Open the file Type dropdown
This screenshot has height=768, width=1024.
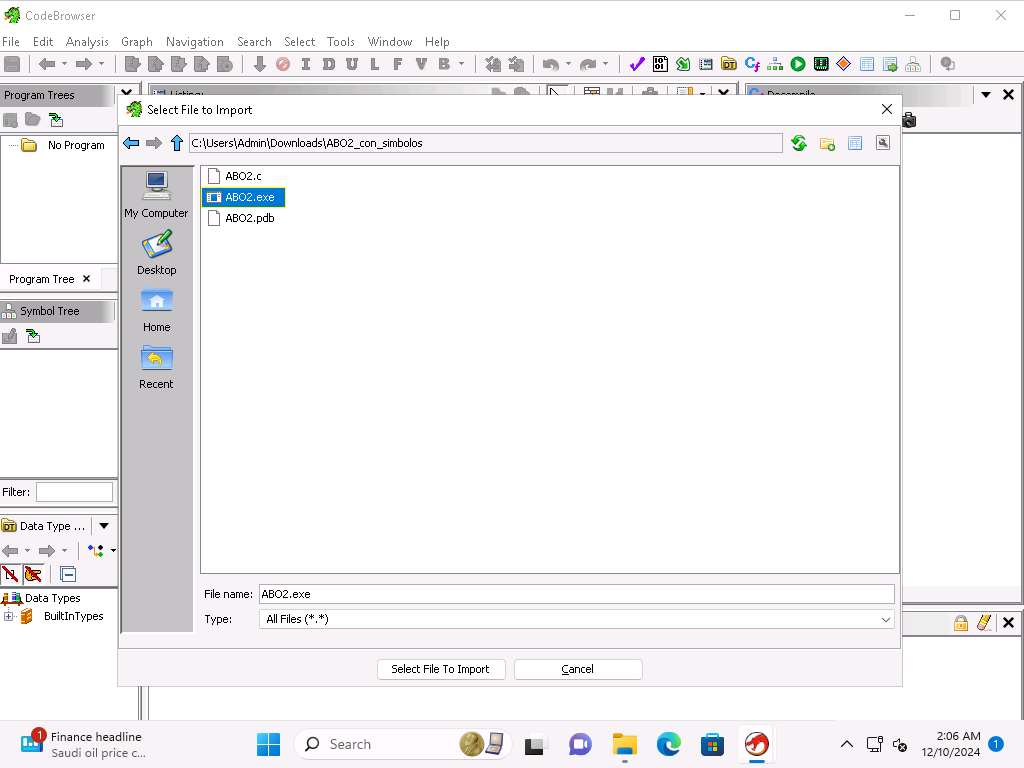click(885, 620)
